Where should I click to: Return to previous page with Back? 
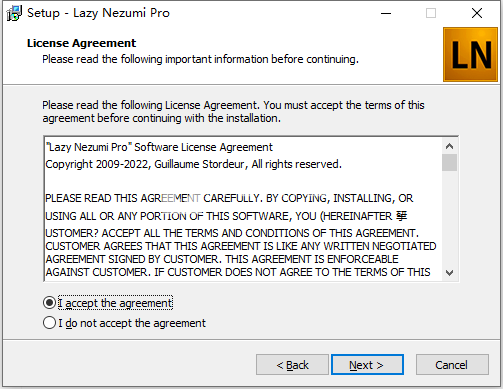[292, 365]
